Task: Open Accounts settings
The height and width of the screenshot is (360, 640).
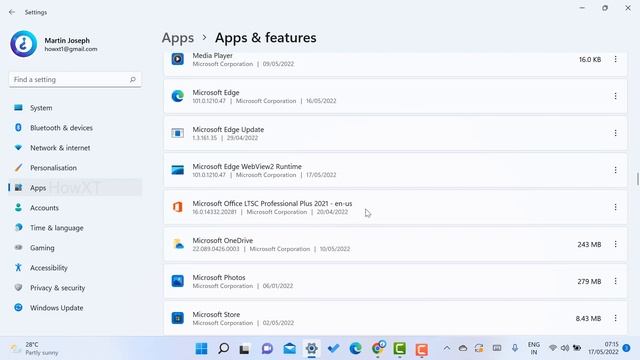Action: 75,208
